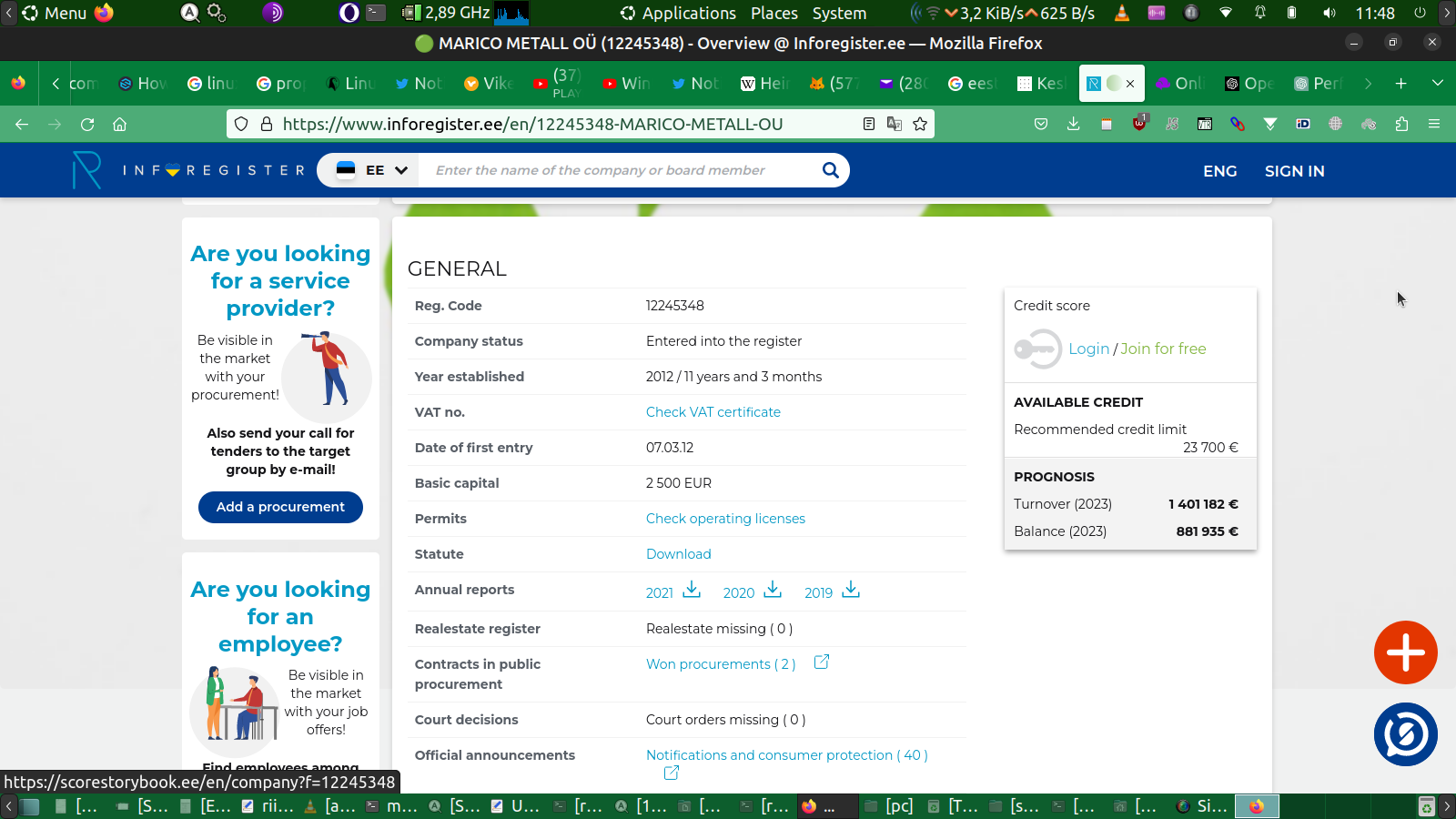
Task: Select the first entry date 07.03.12
Action: (670, 448)
